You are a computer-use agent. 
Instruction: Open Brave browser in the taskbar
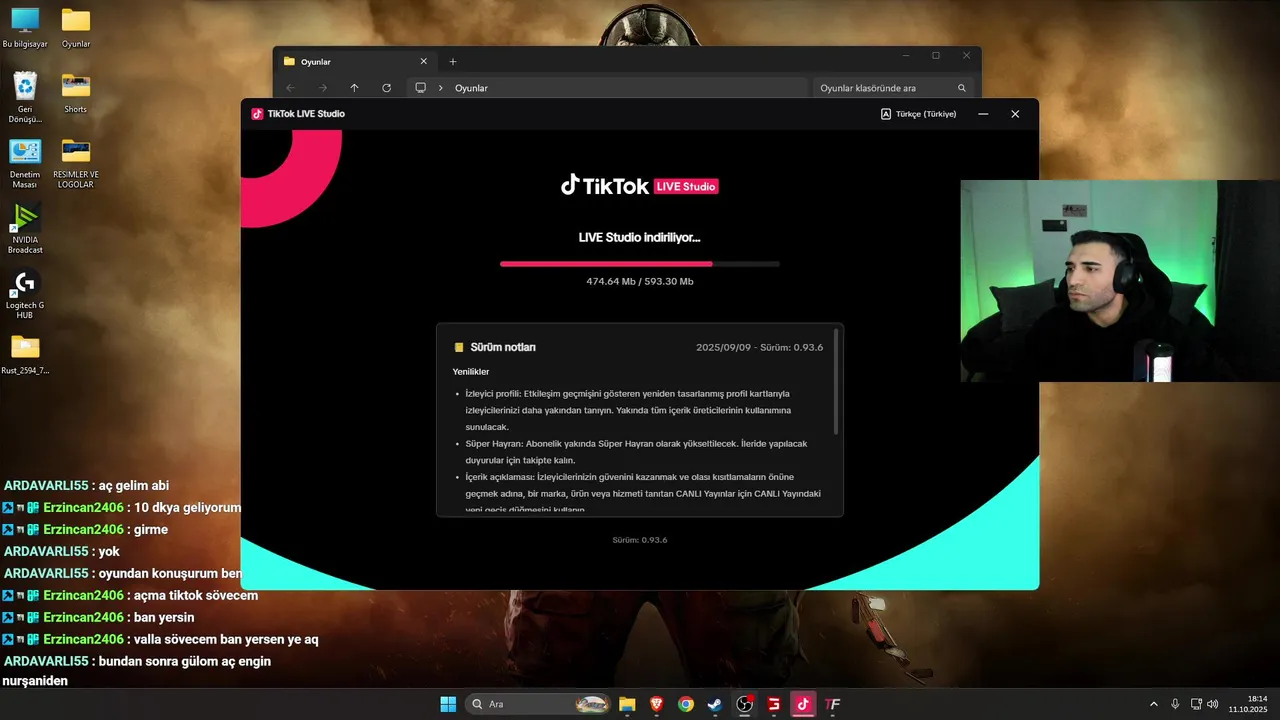point(656,704)
